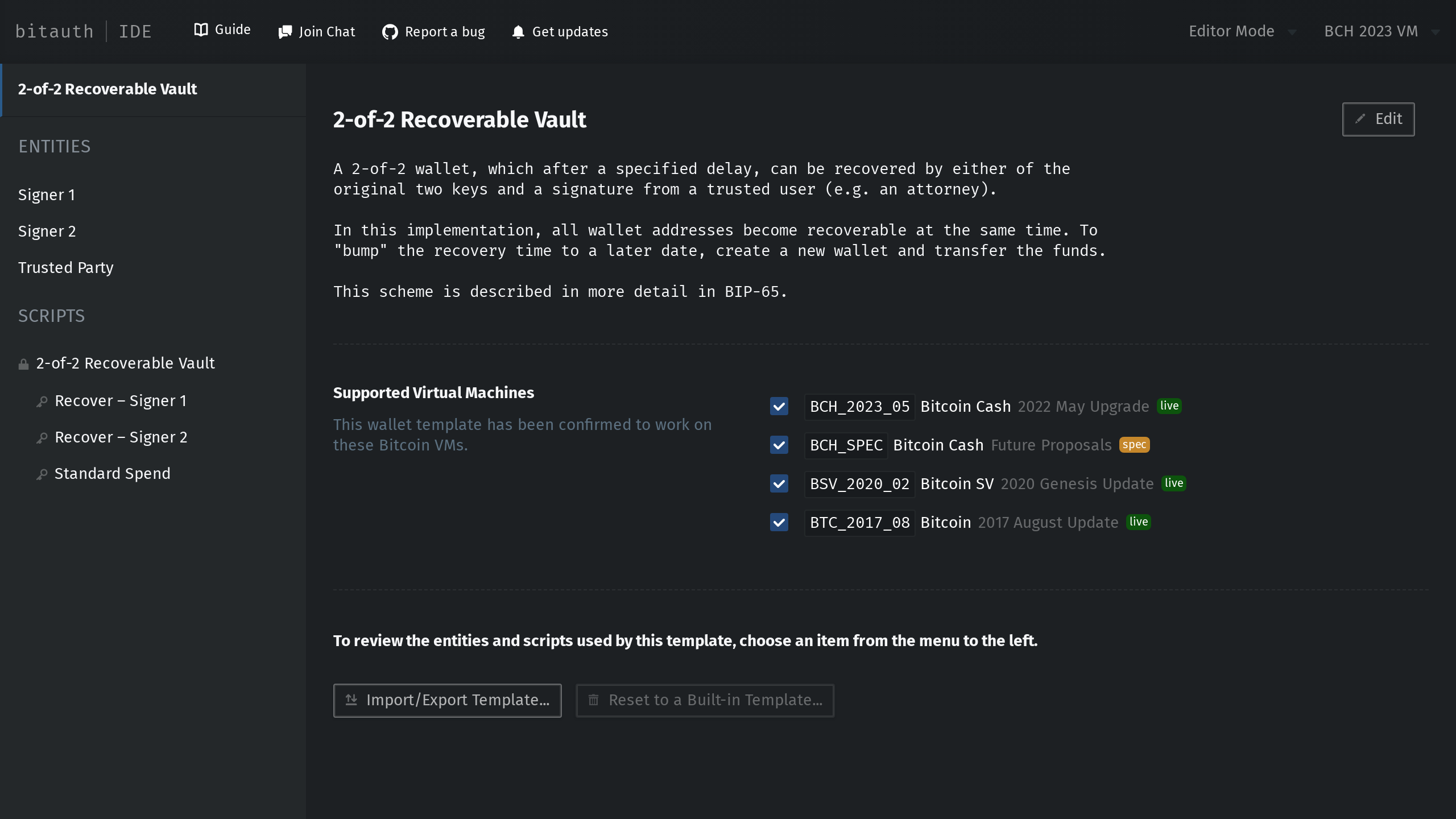Click the key icon next to Recover – Signer 2
The height and width of the screenshot is (819, 1456).
(x=42, y=438)
